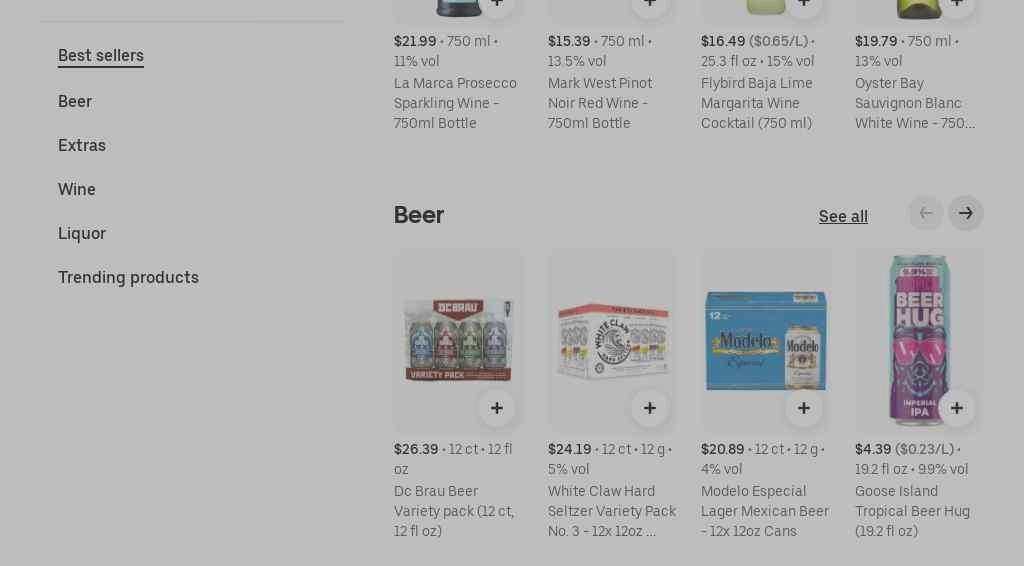Open Wine category in sidebar
Image resolution: width=1024 pixels, height=566 pixels.
(x=77, y=190)
